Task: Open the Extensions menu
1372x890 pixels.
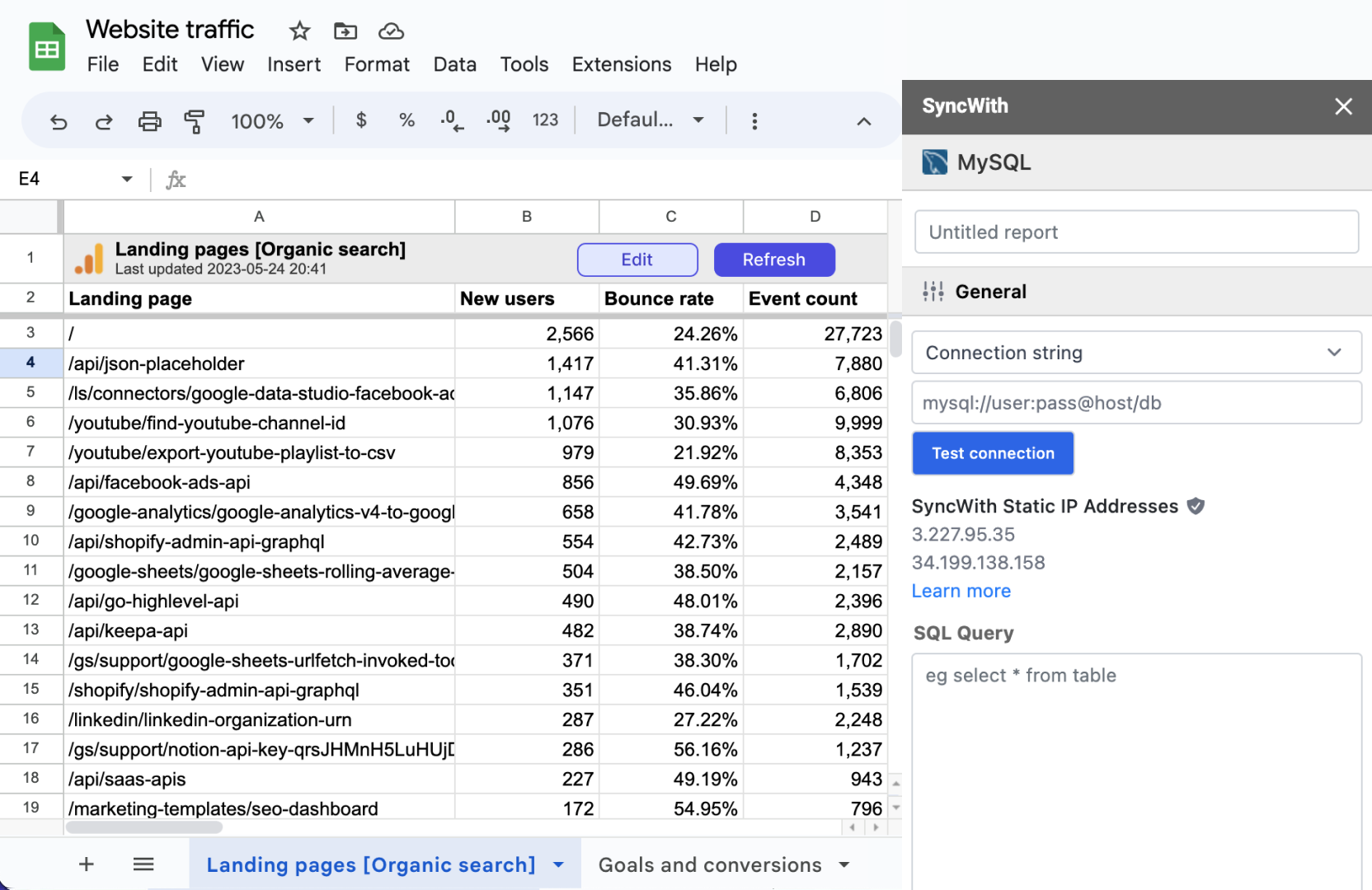Action: pyautogui.click(x=621, y=64)
